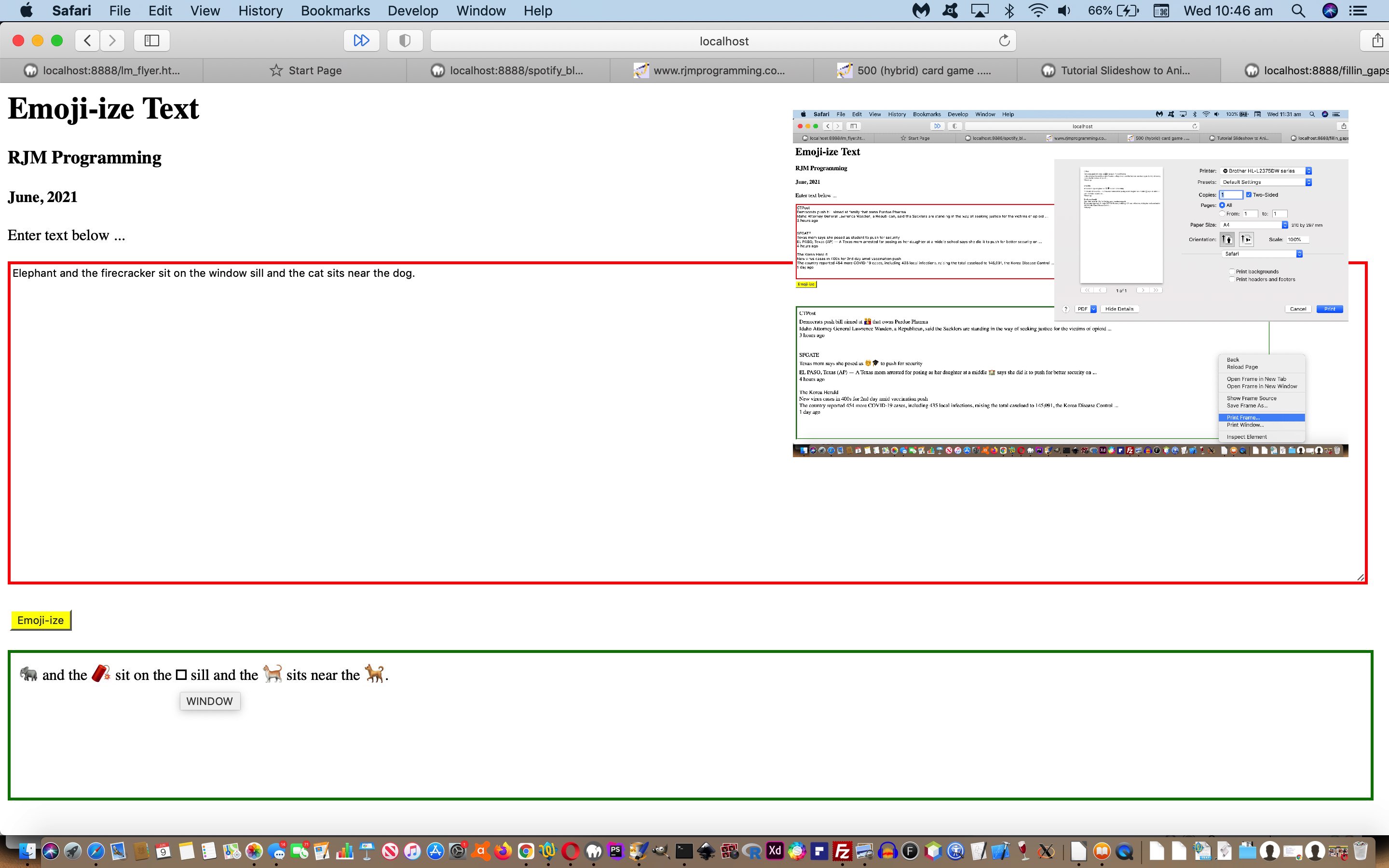This screenshot has width=1389, height=868.
Task: Switch to the 500 (hybrid) card game tab
Action: (x=915, y=70)
